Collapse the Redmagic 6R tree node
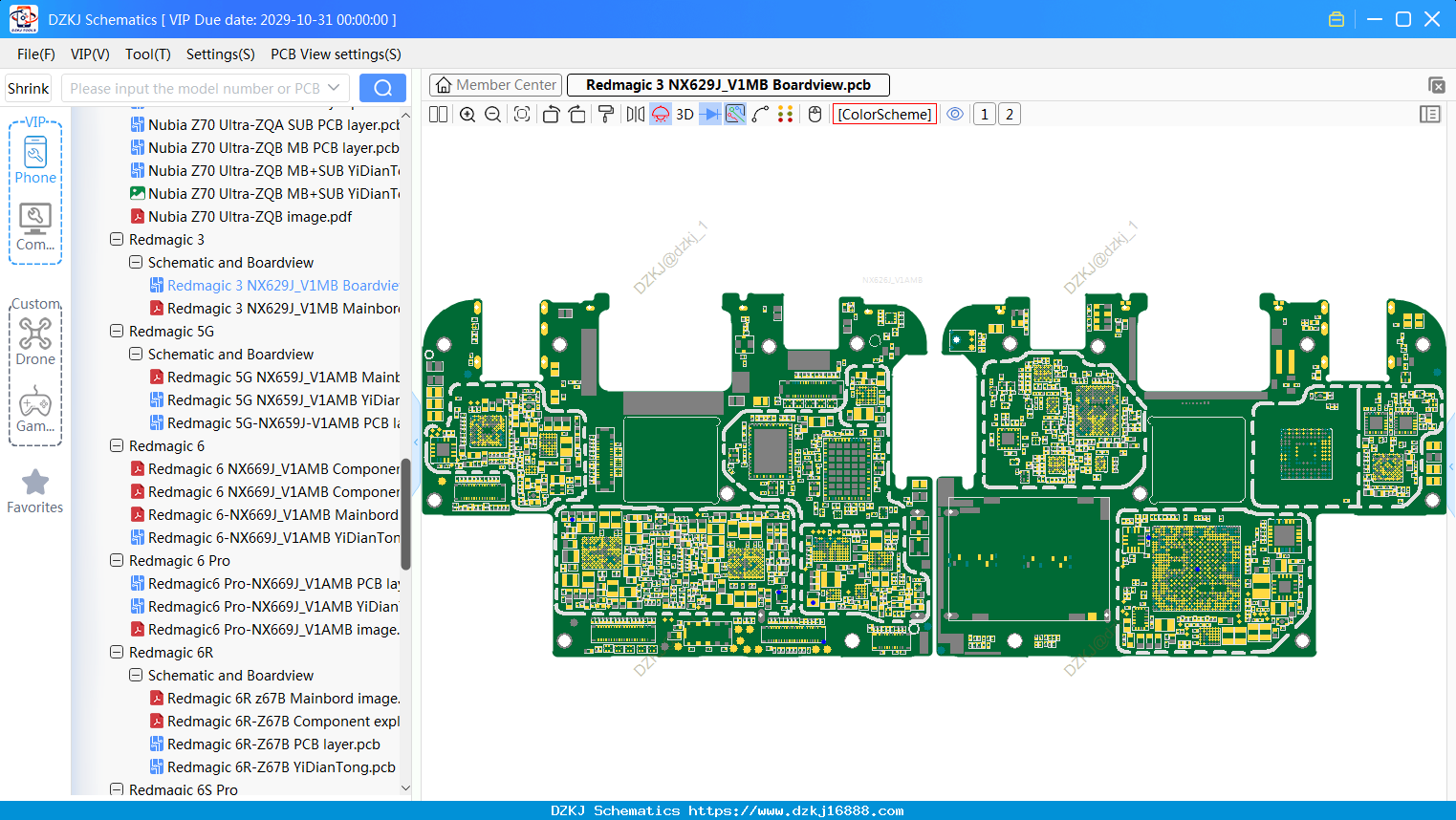1456x820 pixels. [x=117, y=652]
